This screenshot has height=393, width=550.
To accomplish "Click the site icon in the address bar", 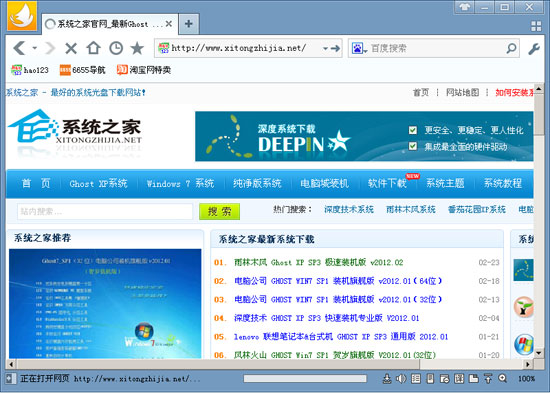I will pos(163,48).
